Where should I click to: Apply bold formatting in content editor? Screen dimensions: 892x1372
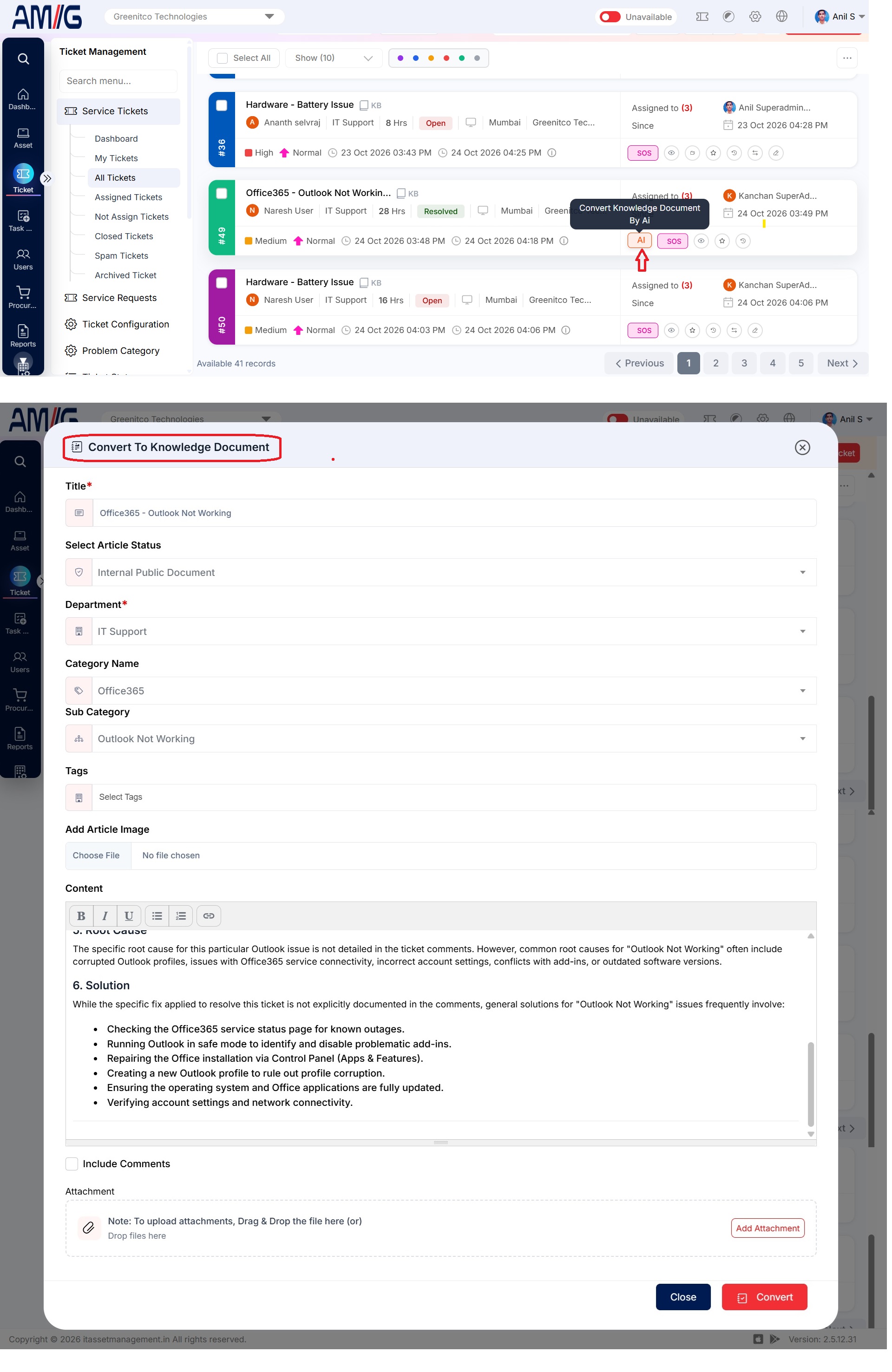click(x=81, y=916)
